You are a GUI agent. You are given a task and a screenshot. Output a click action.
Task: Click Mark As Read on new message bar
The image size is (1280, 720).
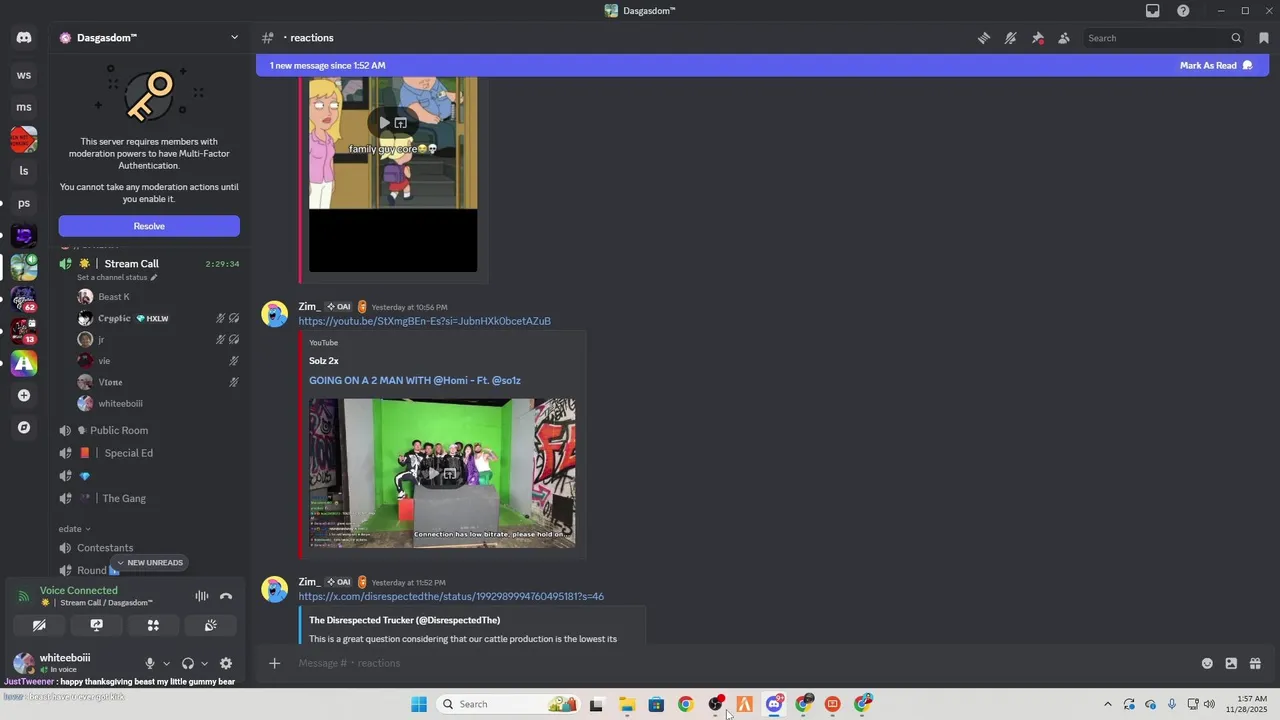pyautogui.click(x=1216, y=65)
